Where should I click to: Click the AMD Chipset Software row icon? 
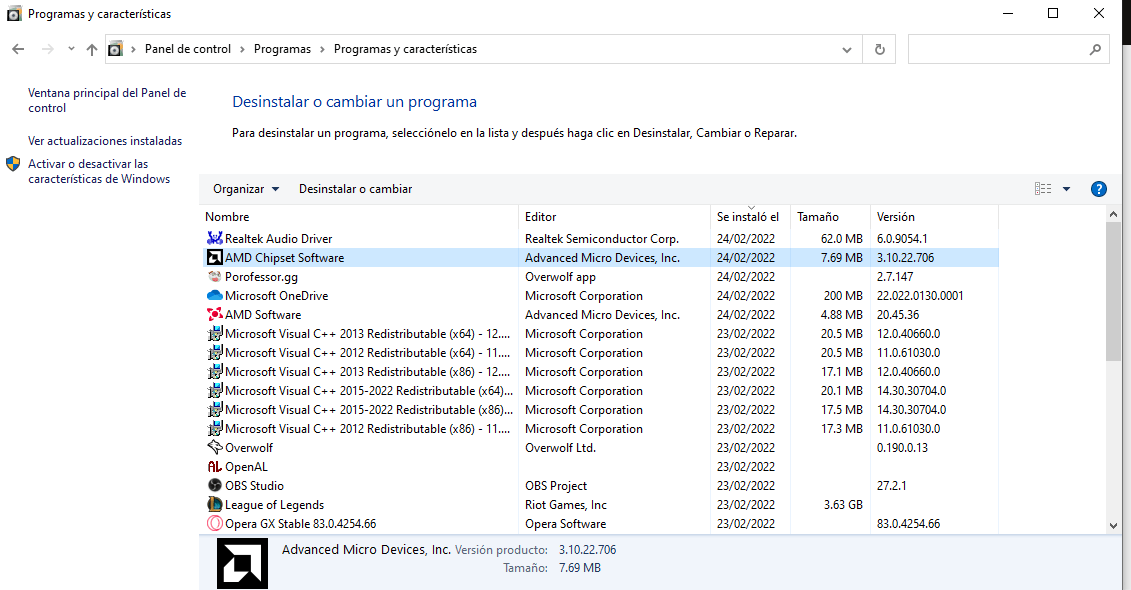[x=214, y=257]
